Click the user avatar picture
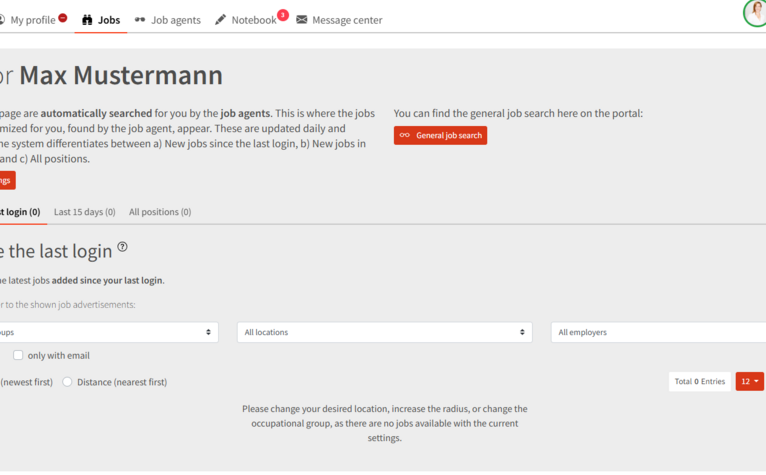This screenshot has height=475, width=766. click(x=756, y=13)
